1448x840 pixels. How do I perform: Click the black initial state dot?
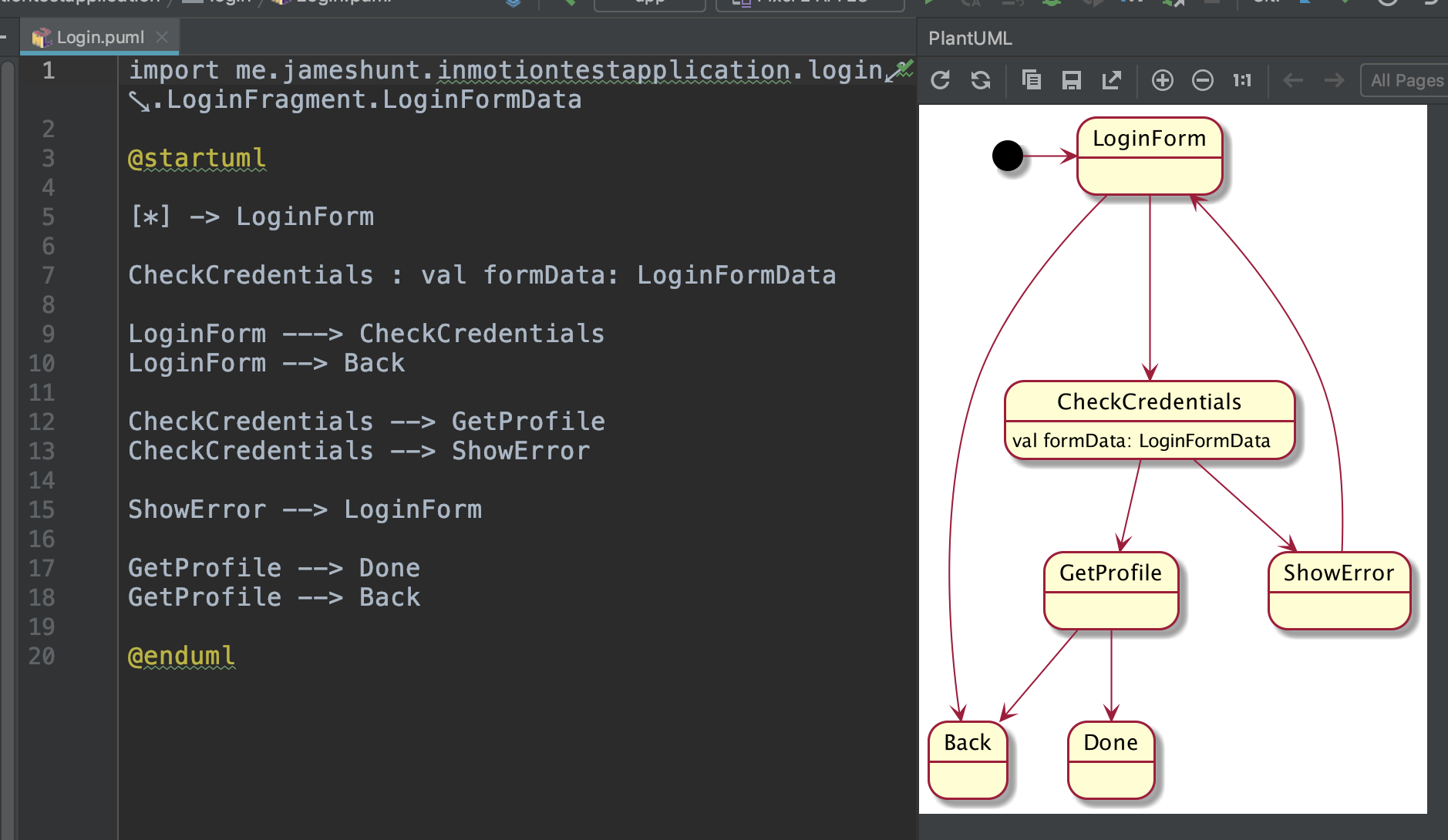[x=1008, y=156]
